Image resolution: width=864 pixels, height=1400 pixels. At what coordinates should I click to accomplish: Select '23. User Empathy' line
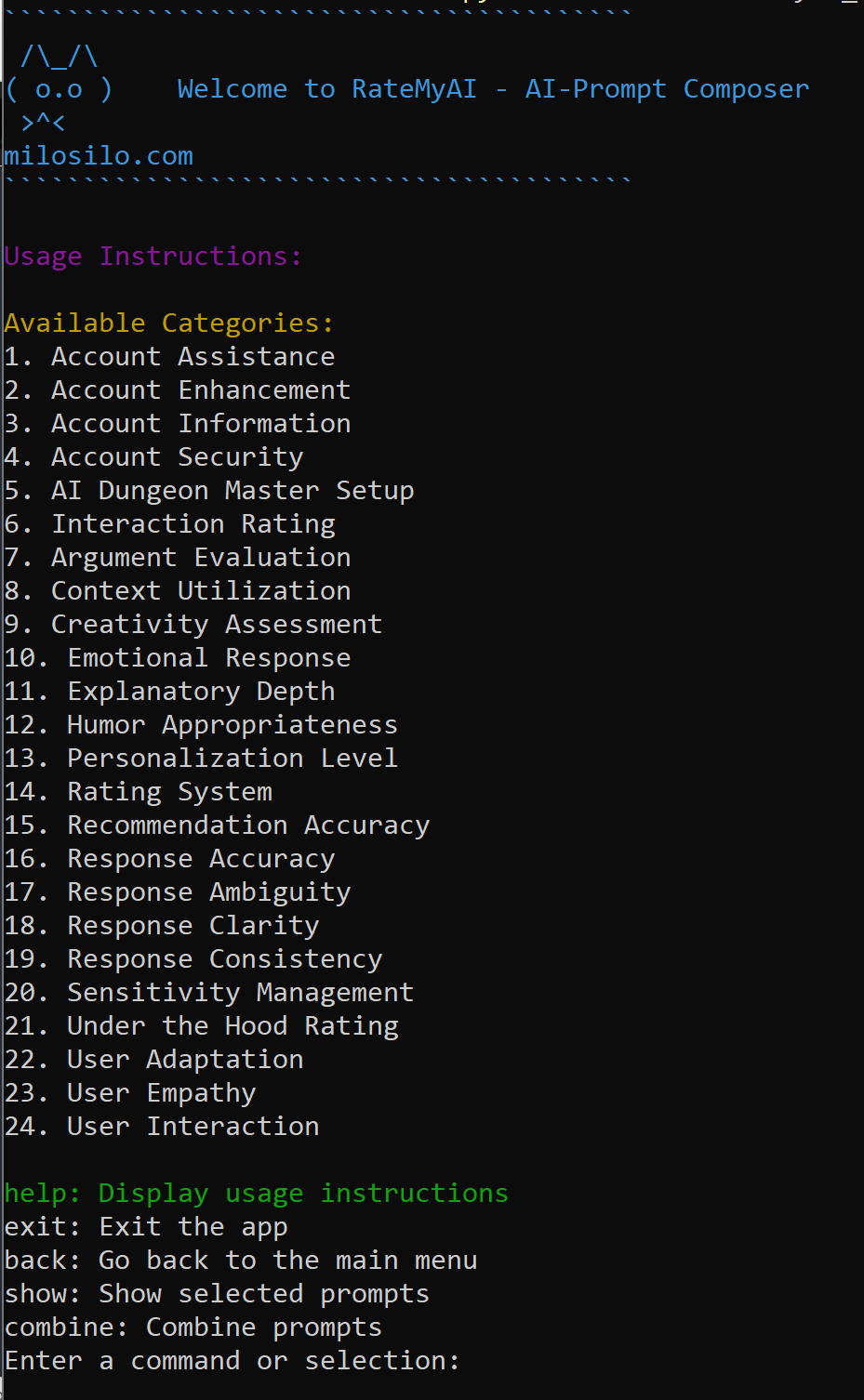tap(130, 1092)
